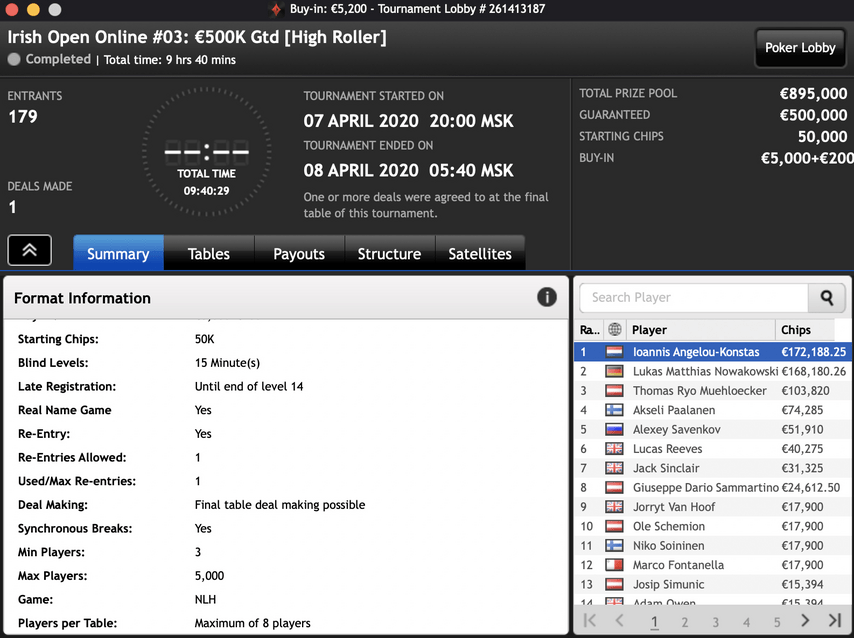Select Niko Soininen in the player list

tap(712, 545)
